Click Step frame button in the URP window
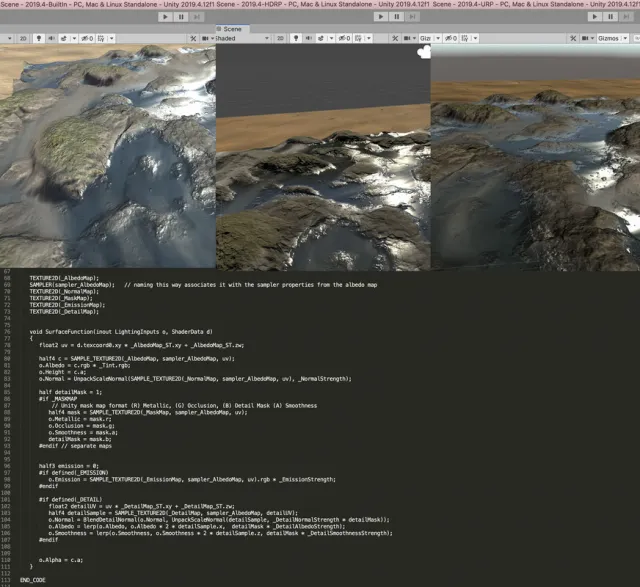 [x=626, y=17]
